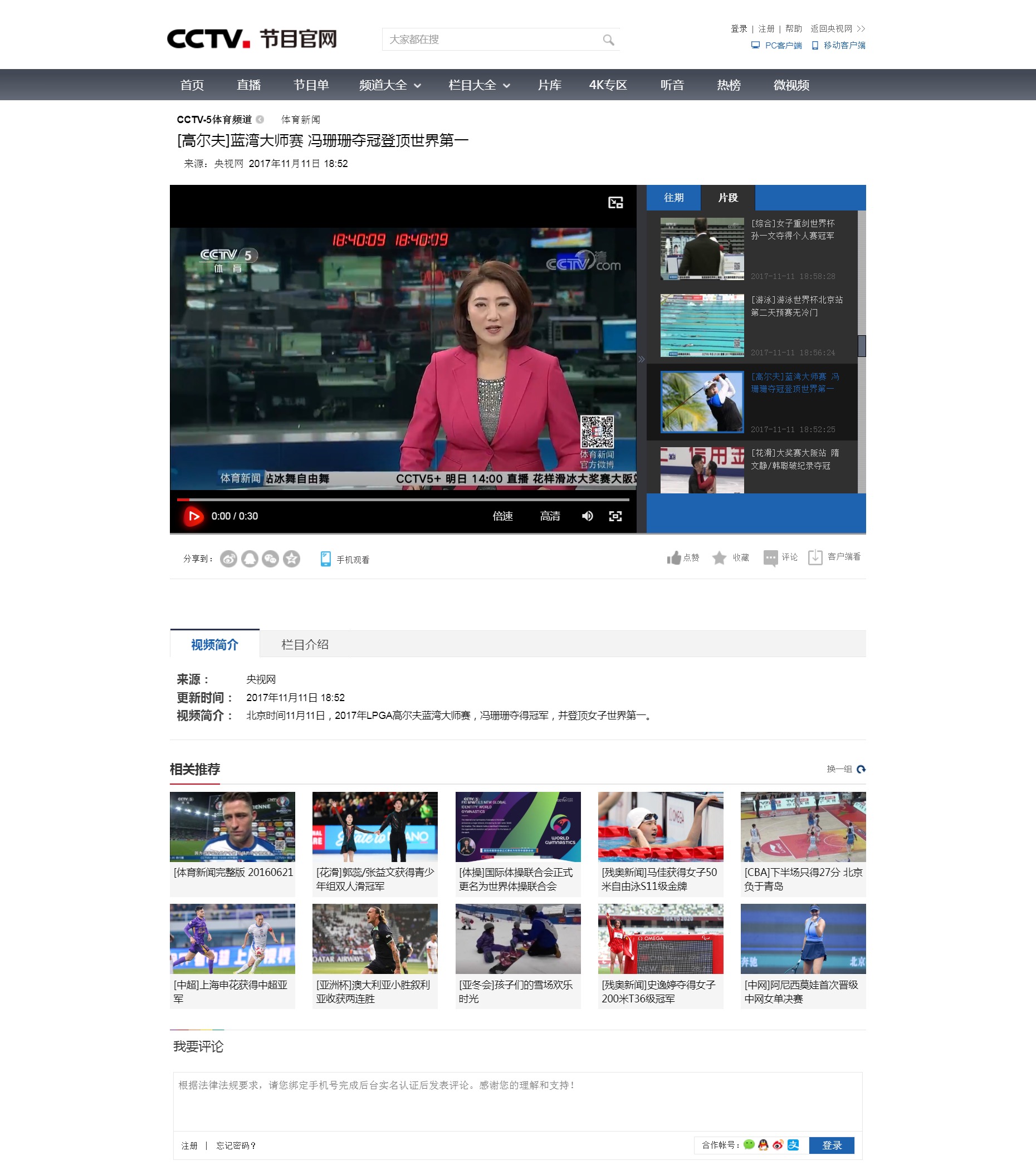Click the 手机观看 phone icon
Screen dimensions: 1036x1175
[325, 559]
